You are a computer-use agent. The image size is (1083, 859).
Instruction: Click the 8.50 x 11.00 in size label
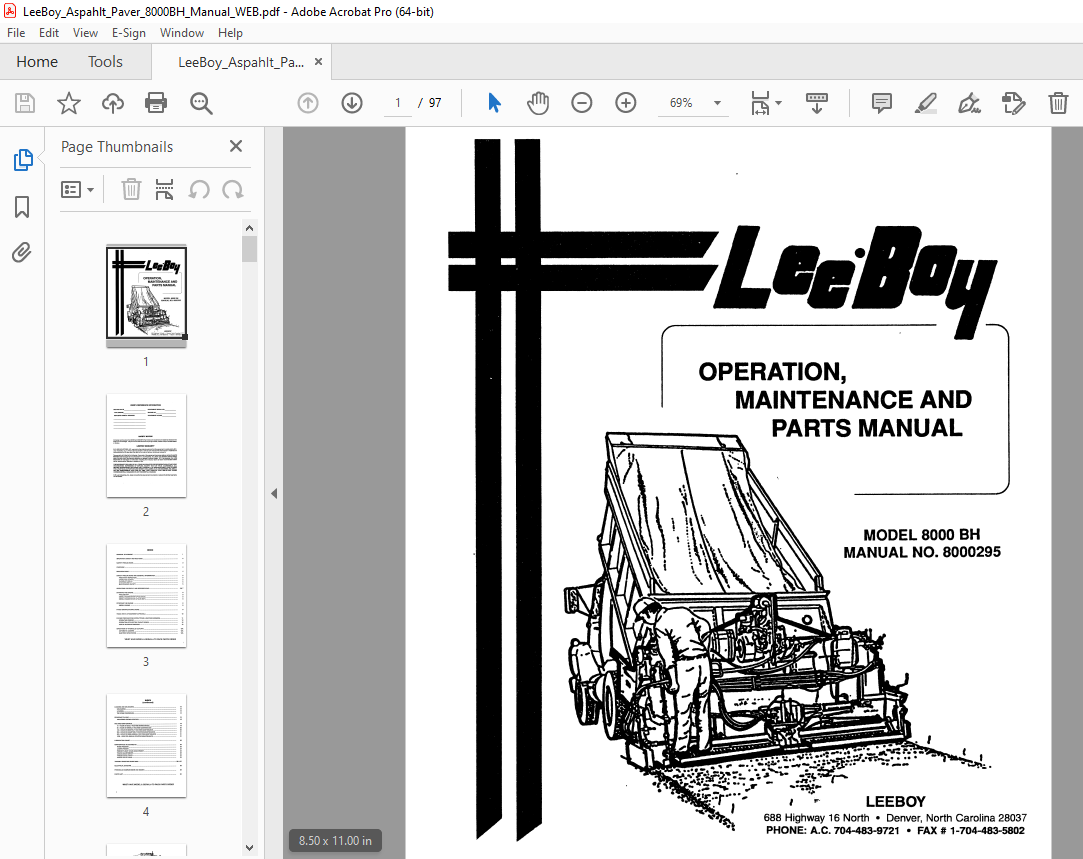pyautogui.click(x=335, y=840)
